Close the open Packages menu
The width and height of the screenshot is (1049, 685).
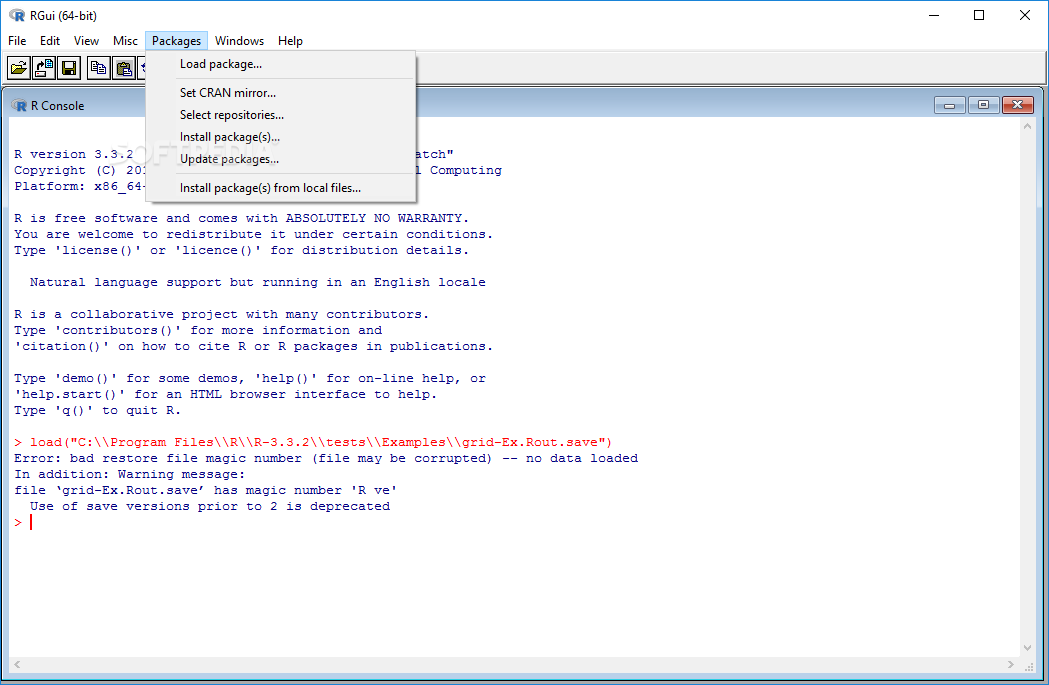click(176, 41)
